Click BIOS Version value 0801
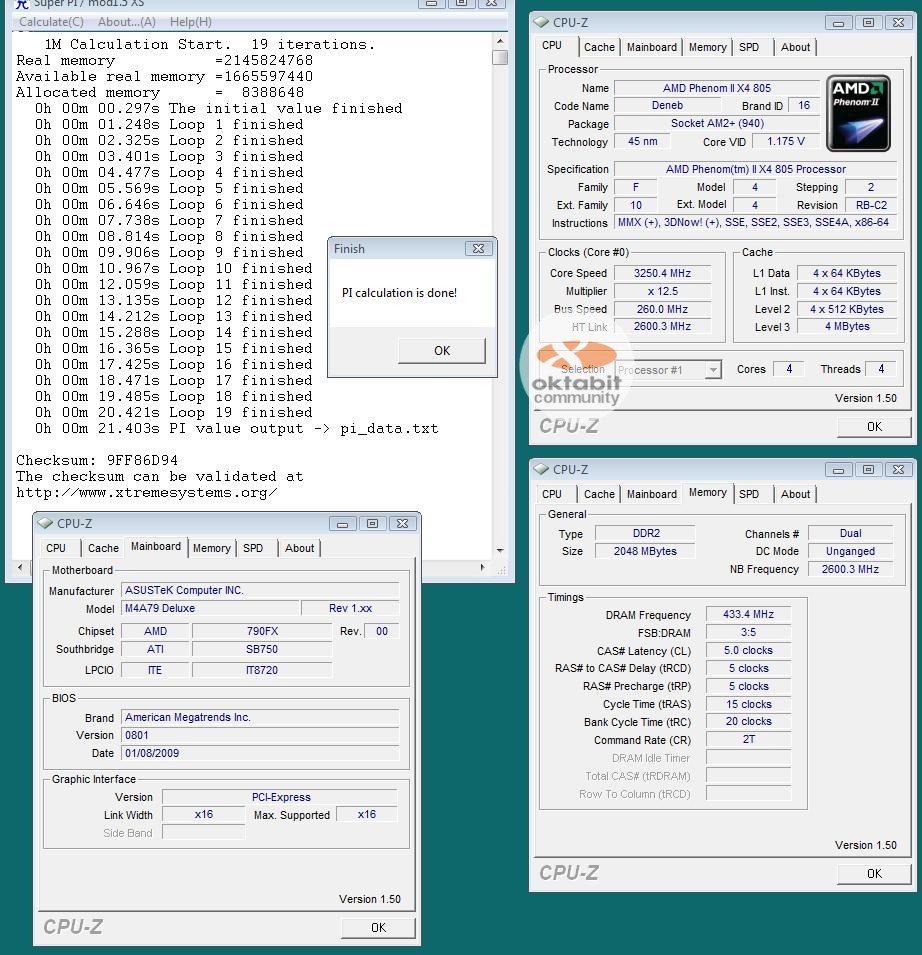 pos(260,735)
